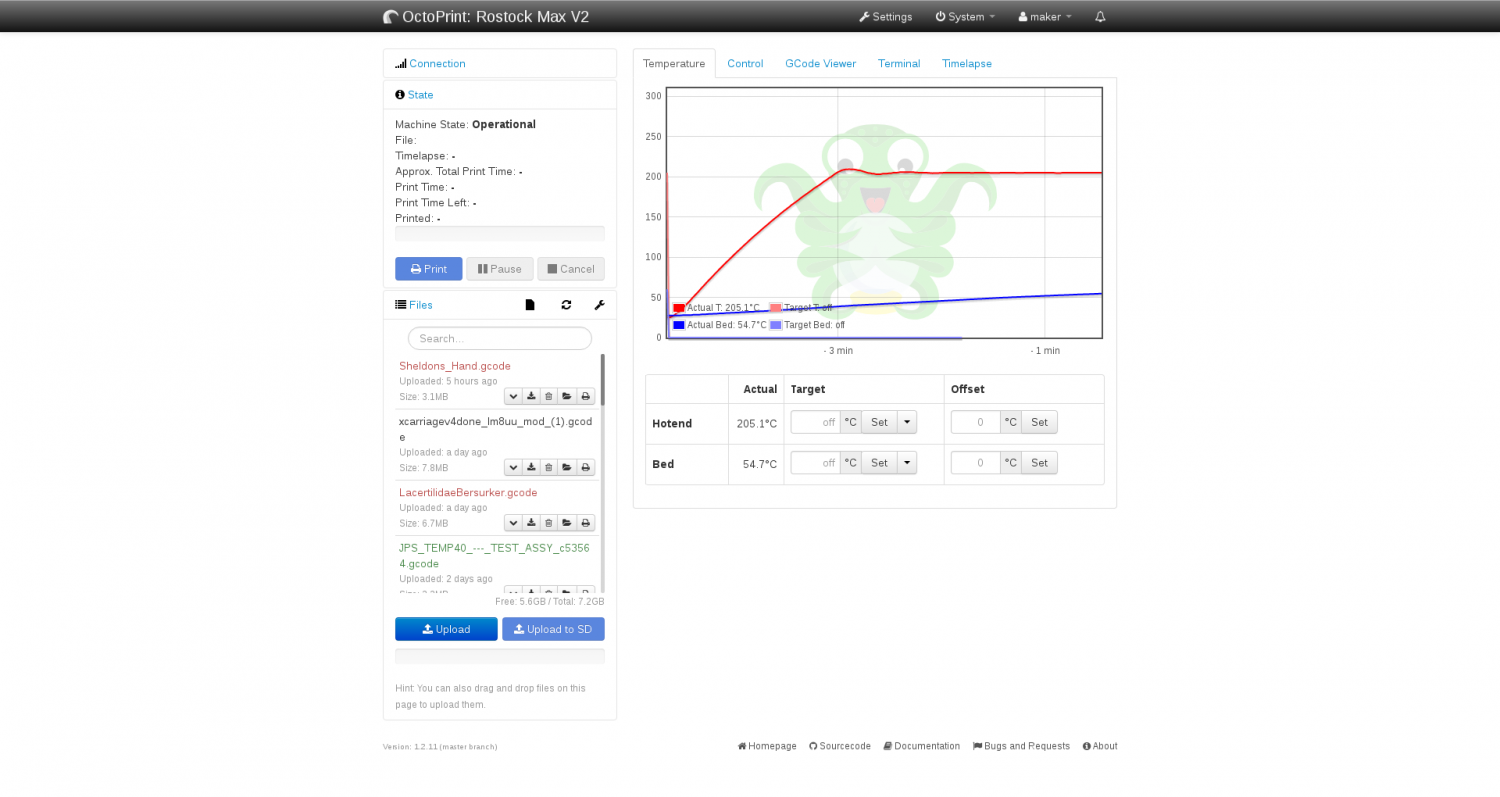
Task: Load LacertilidaeBersurker.gcode via folder icon
Action: tap(567, 522)
